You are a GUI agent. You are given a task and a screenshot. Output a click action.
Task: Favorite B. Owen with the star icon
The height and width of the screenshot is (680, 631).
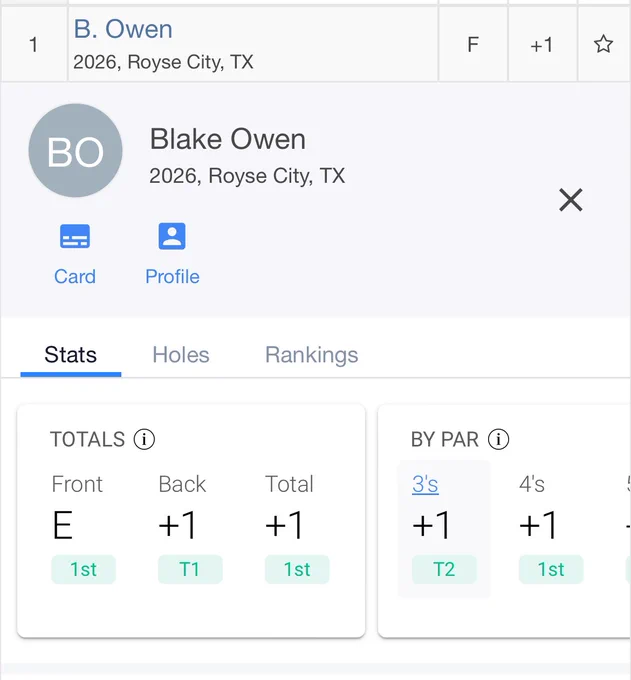(x=603, y=44)
